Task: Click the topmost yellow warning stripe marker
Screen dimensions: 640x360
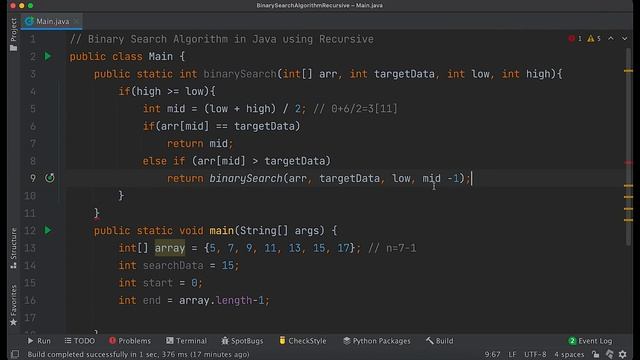Action: pos(629,71)
